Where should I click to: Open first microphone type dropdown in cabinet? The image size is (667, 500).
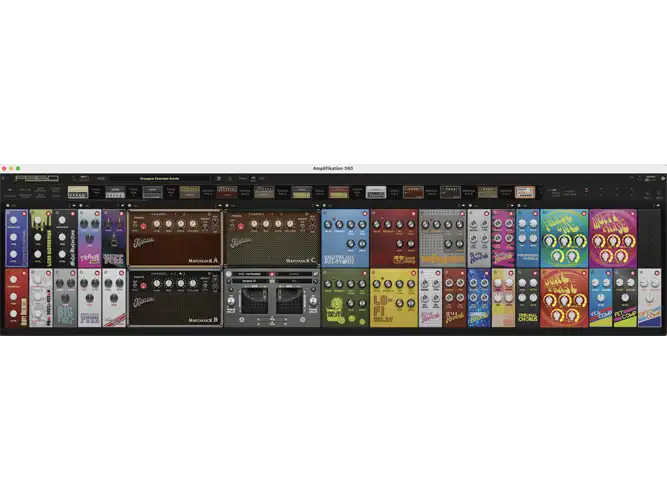tap(250, 274)
